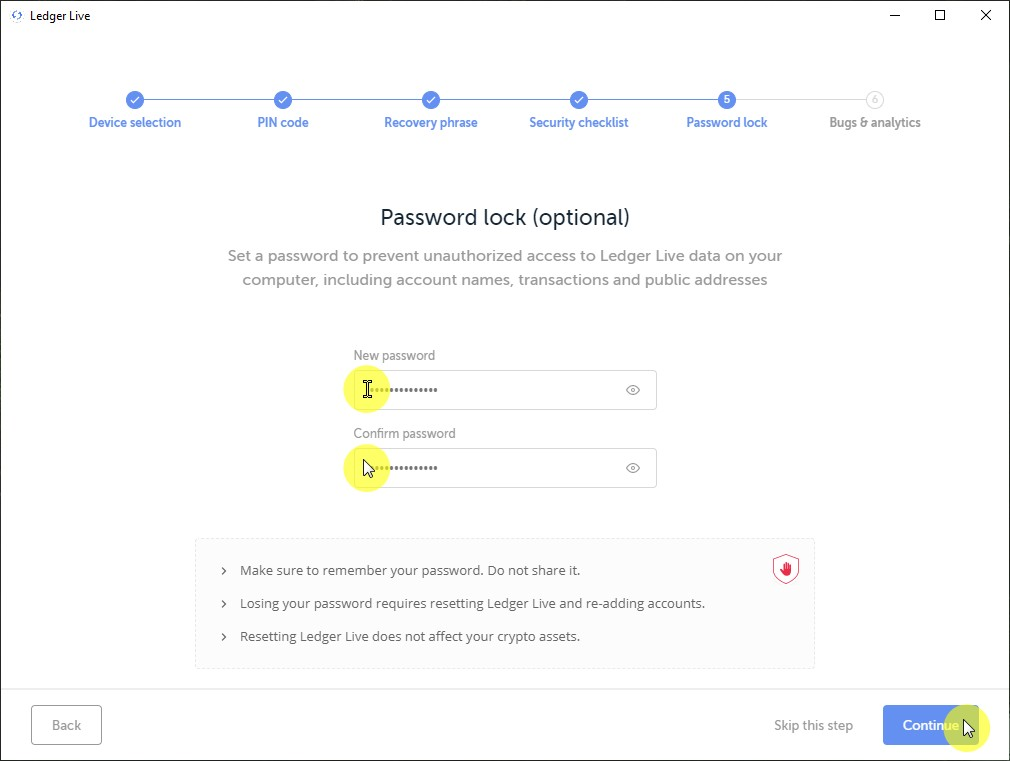Click the Security checklist step checkmark

[579, 100]
